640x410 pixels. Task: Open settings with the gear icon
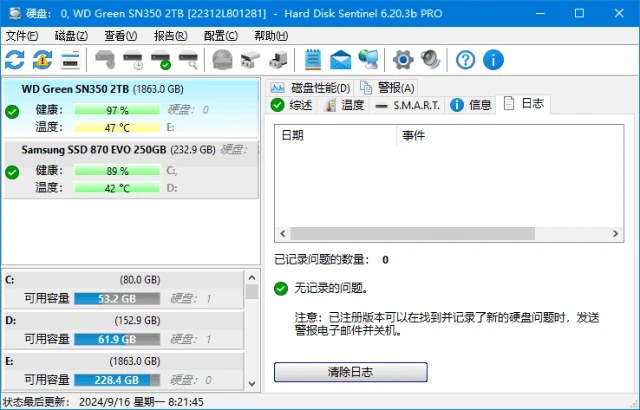click(x=403, y=59)
